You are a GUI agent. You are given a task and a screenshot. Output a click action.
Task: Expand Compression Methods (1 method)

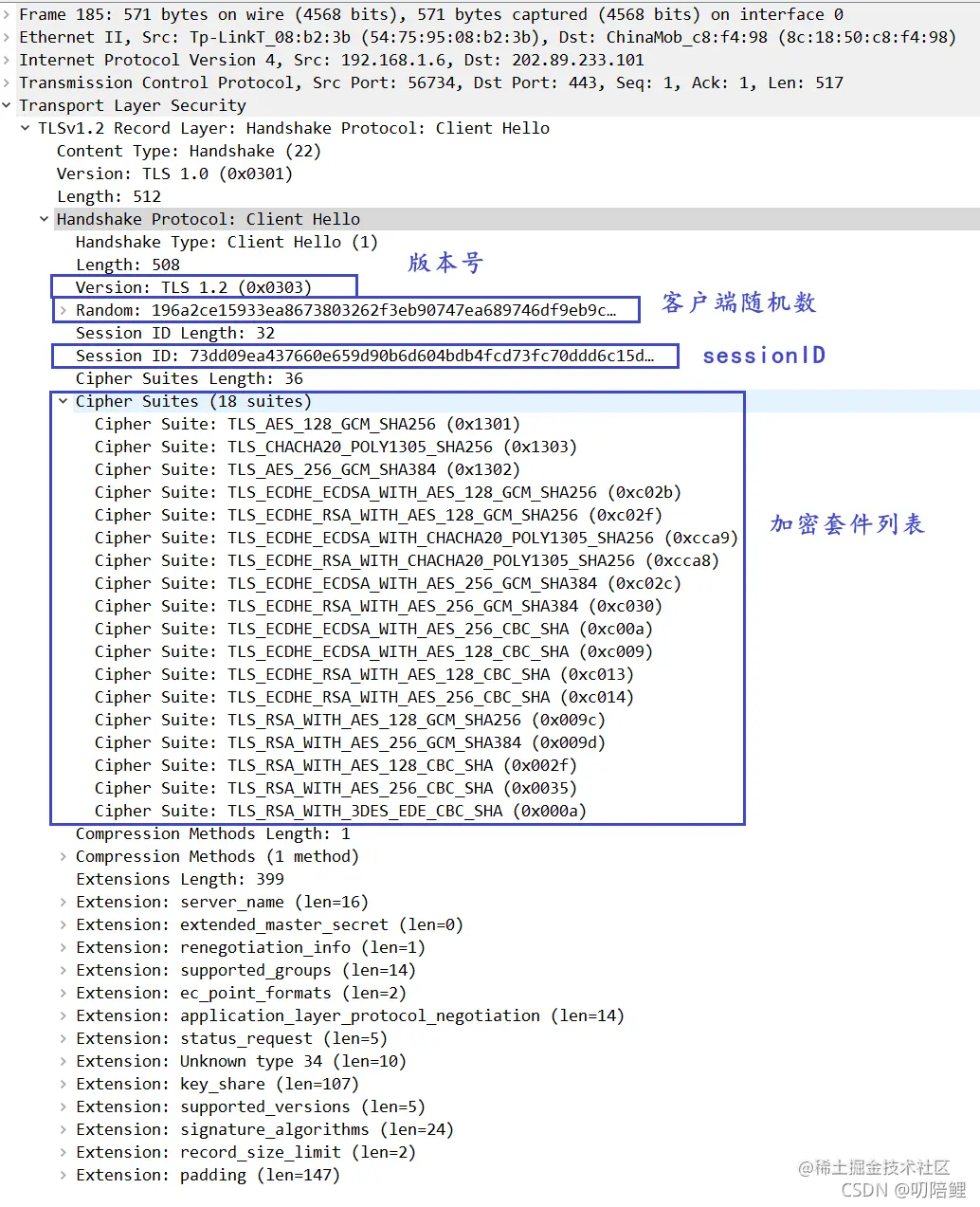coord(64,856)
